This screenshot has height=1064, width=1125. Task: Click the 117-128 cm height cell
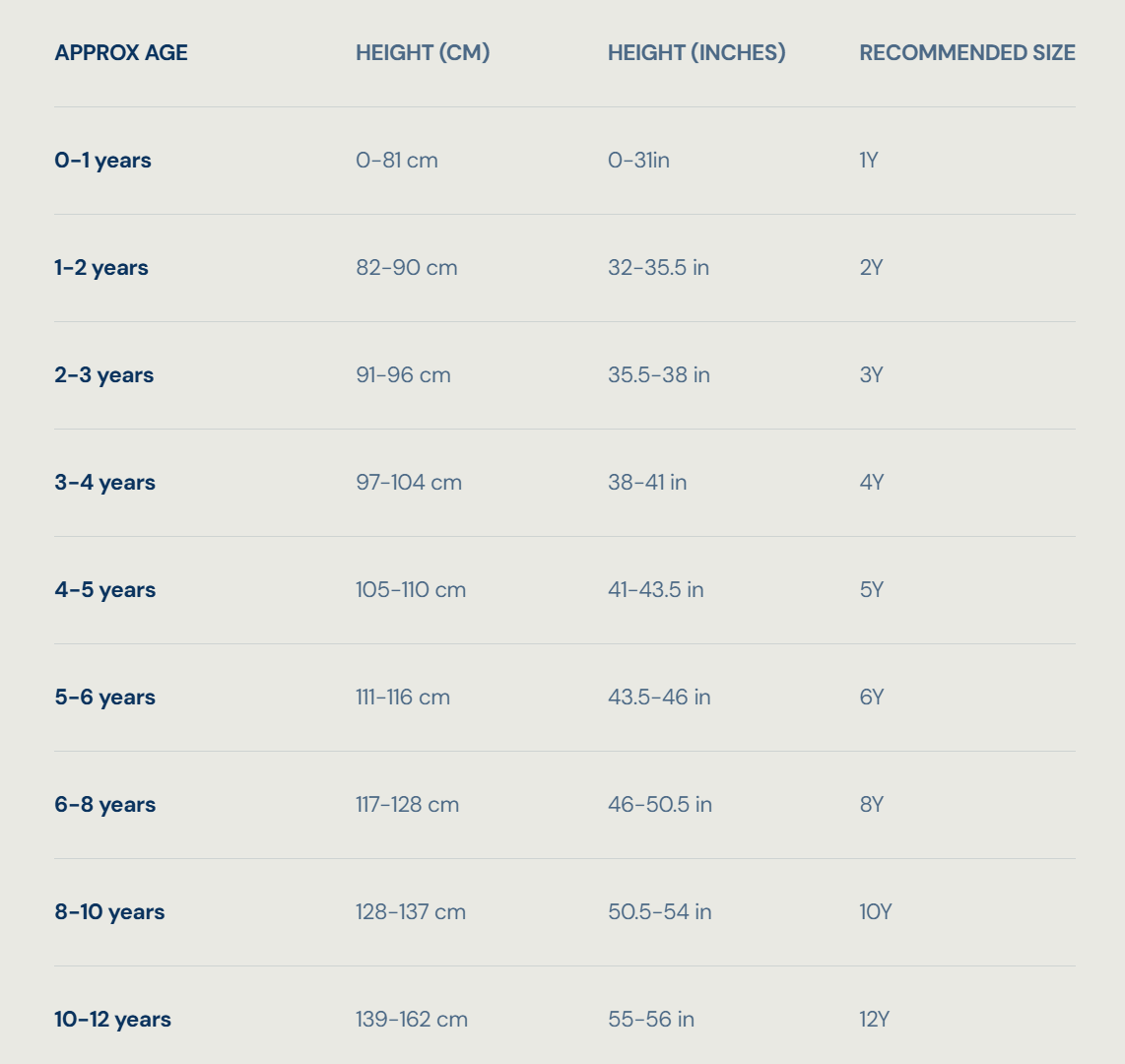pyautogui.click(x=408, y=804)
